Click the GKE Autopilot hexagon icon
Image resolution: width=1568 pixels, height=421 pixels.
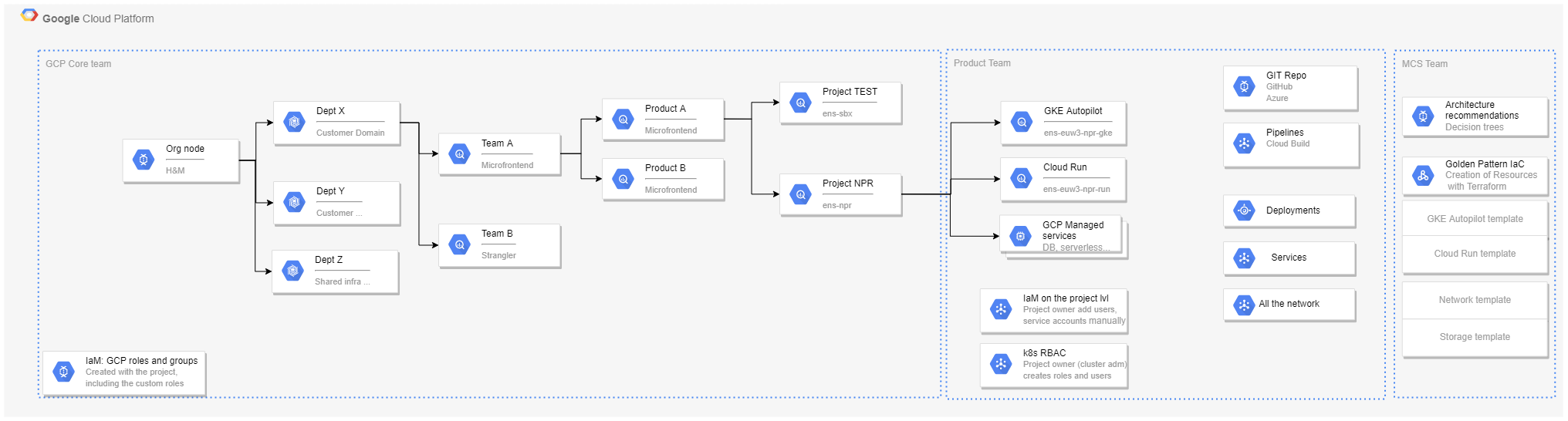(x=1022, y=122)
